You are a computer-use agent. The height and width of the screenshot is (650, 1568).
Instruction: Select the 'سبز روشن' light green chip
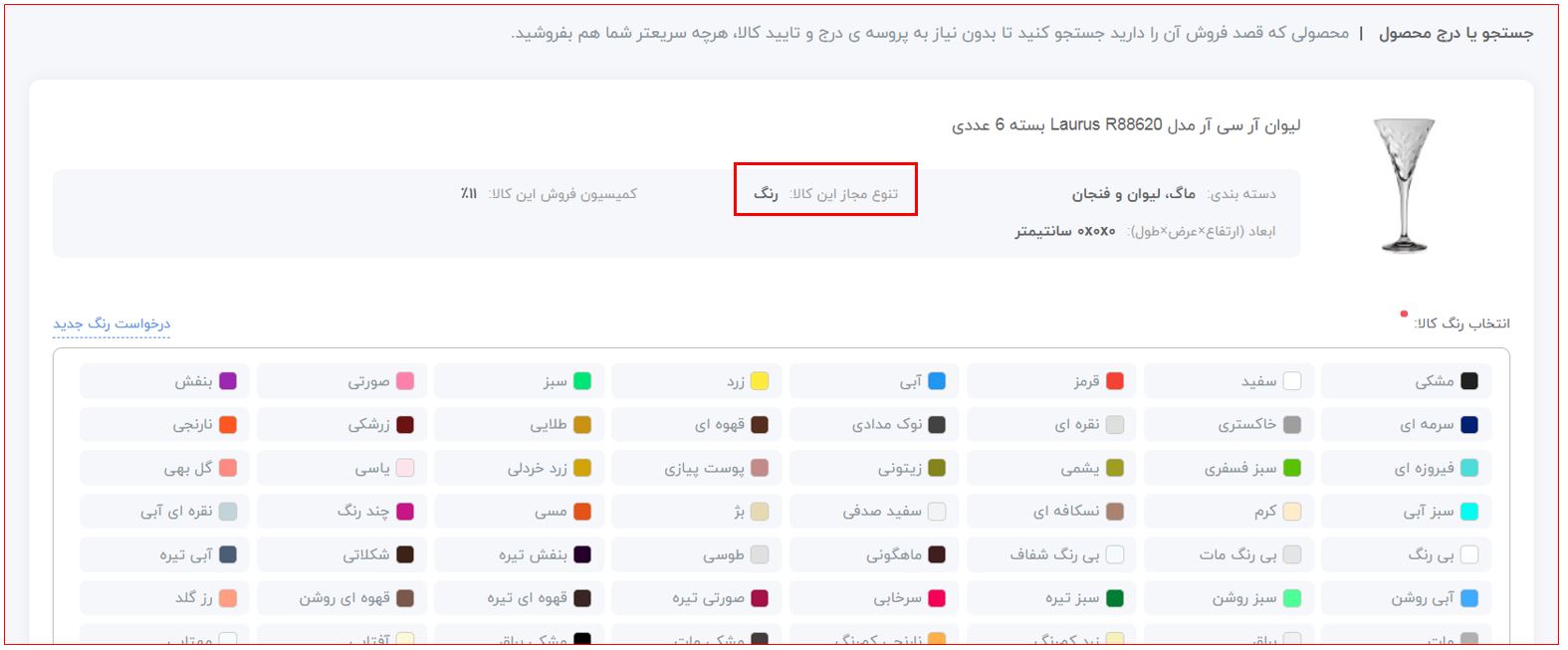pos(1229,598)
